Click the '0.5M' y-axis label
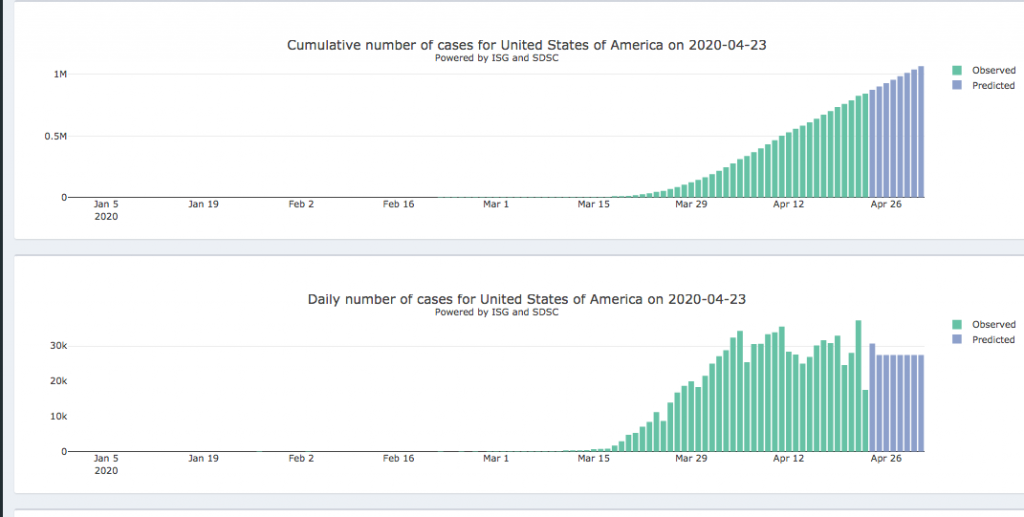The height and width of the screenshot is (517, 1024). 54,136
